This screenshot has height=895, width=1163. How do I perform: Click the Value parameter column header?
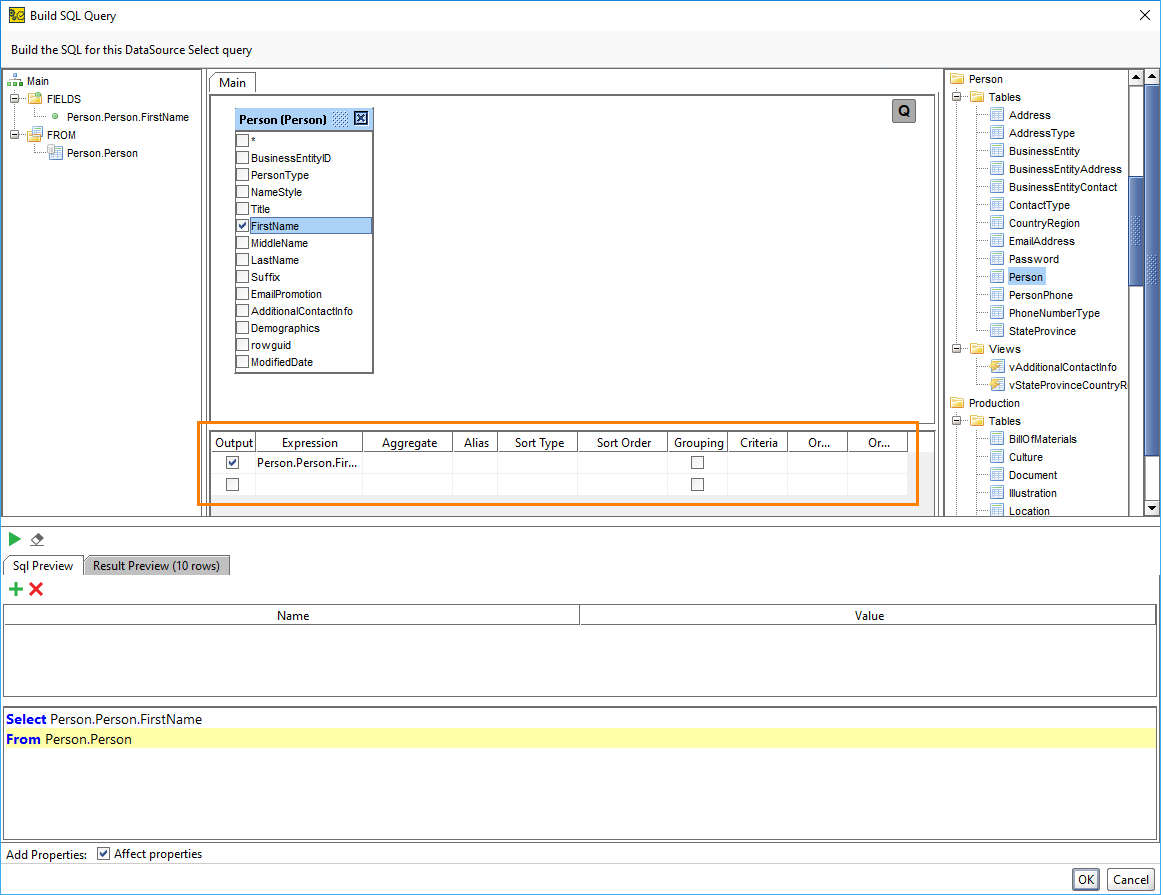tap(869, 615)
